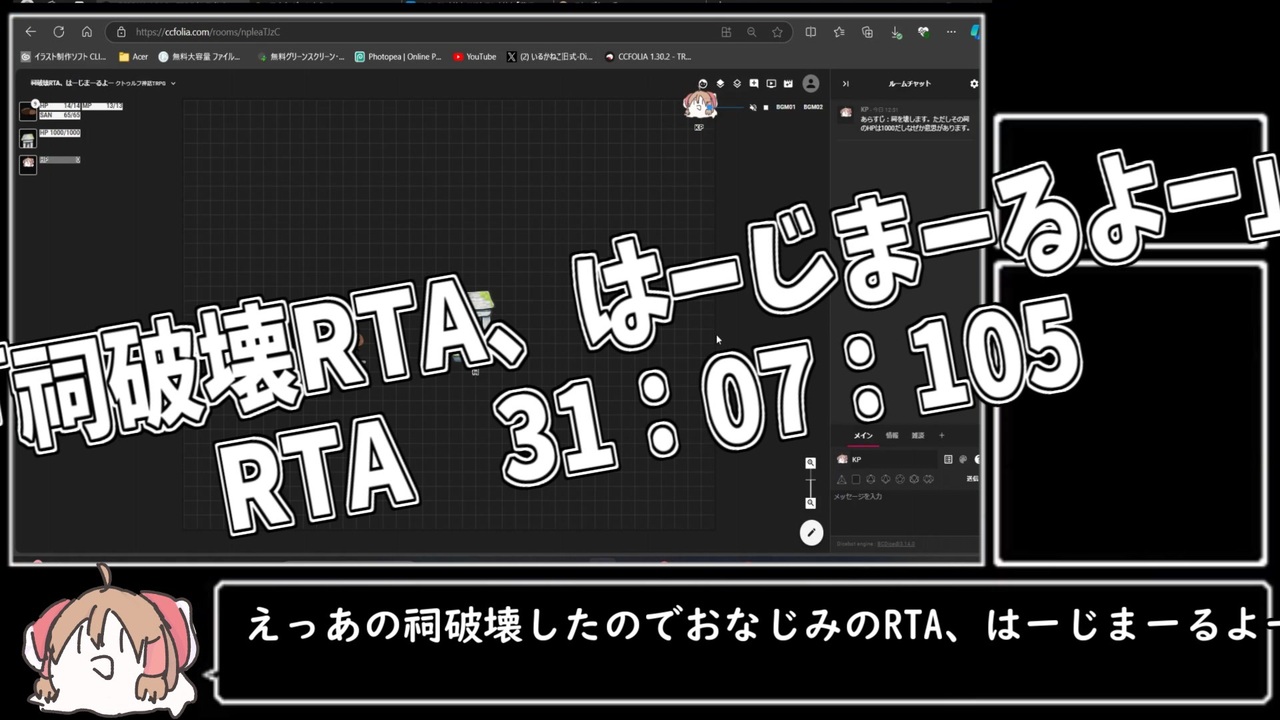Screen dimensions: 1280x720
Task: Toggle the square d6 dice selector
Action: point(856,479)
